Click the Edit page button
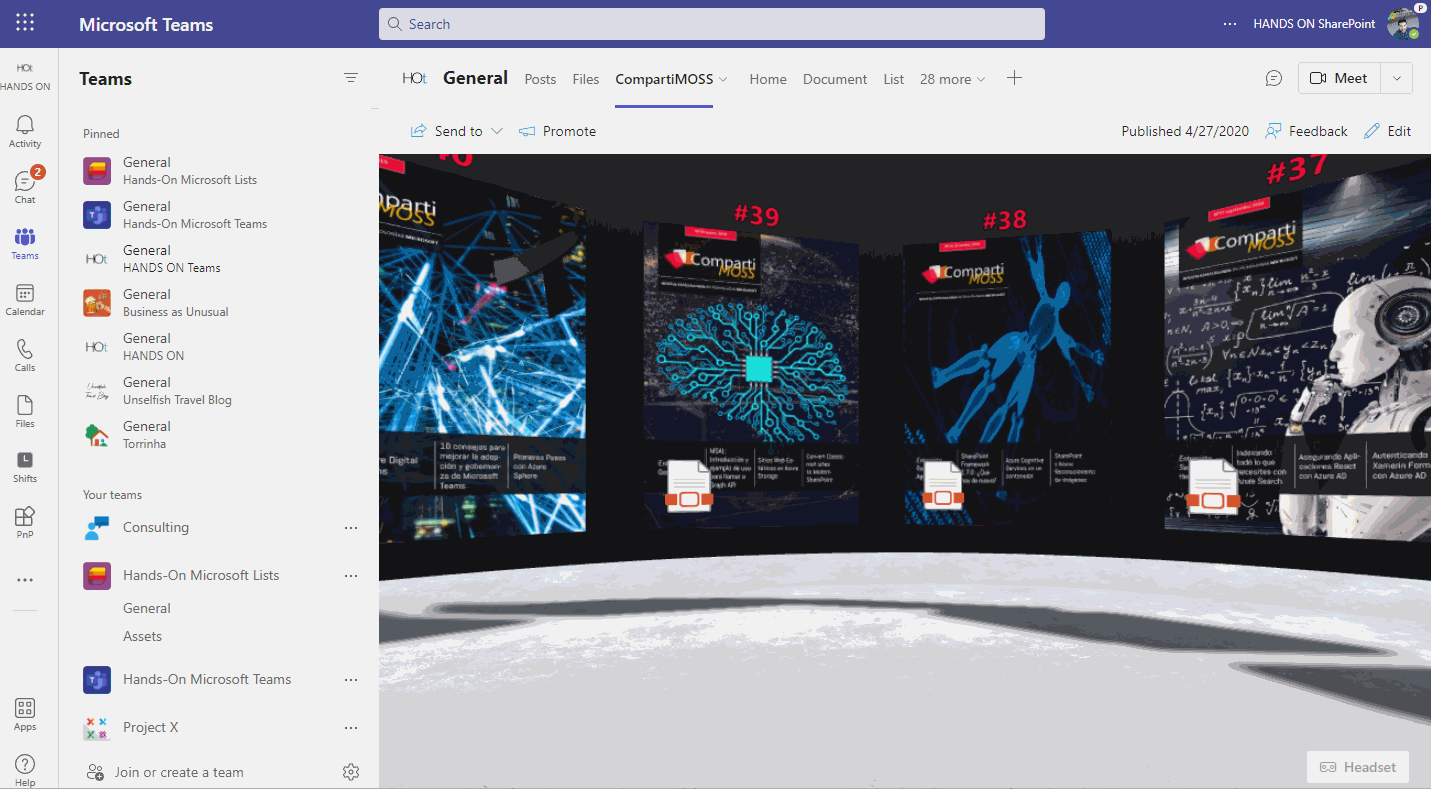 click(1388, 131)
